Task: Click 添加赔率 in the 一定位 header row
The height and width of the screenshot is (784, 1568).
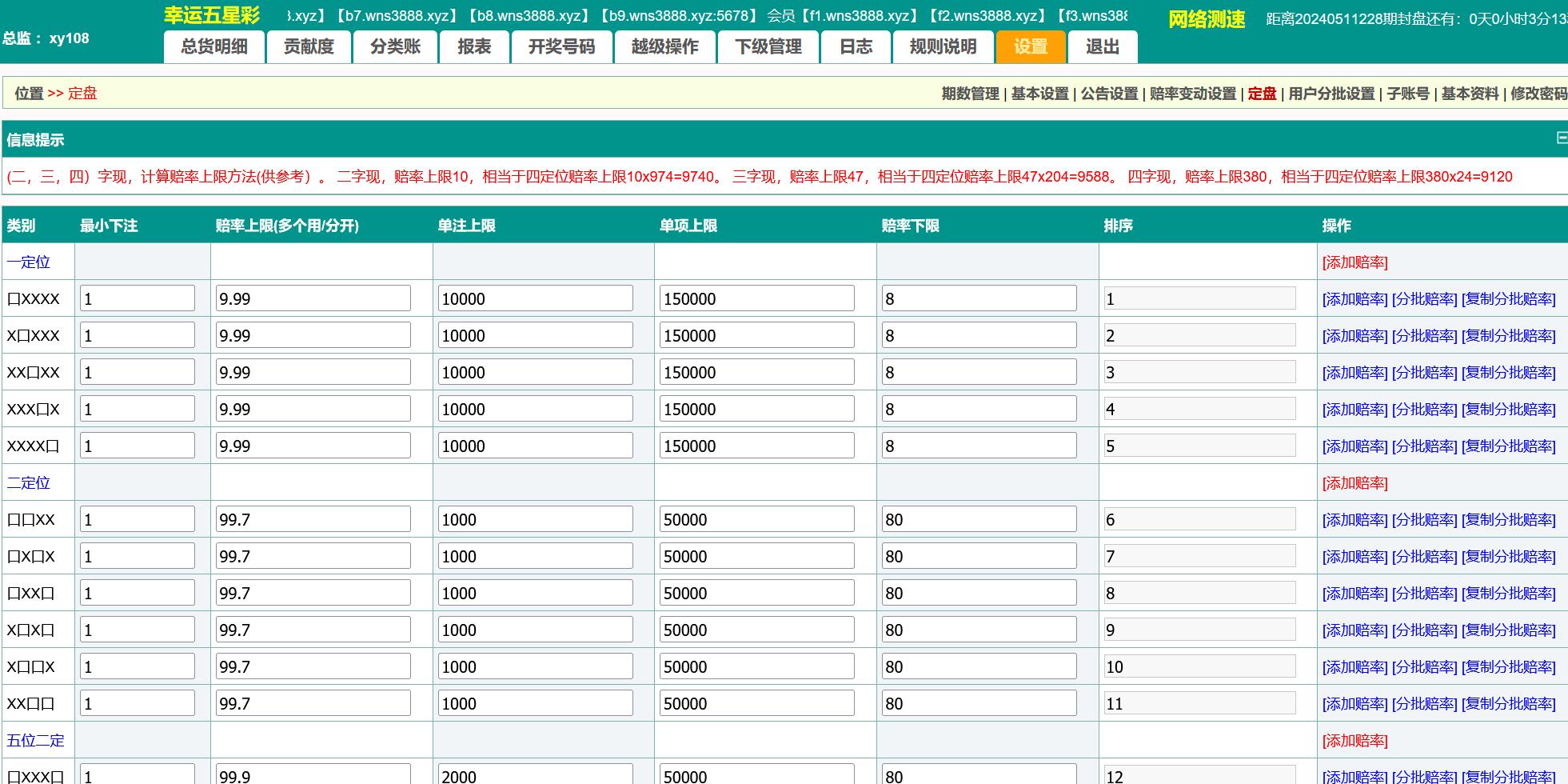Action: (x=1355, y=262)
